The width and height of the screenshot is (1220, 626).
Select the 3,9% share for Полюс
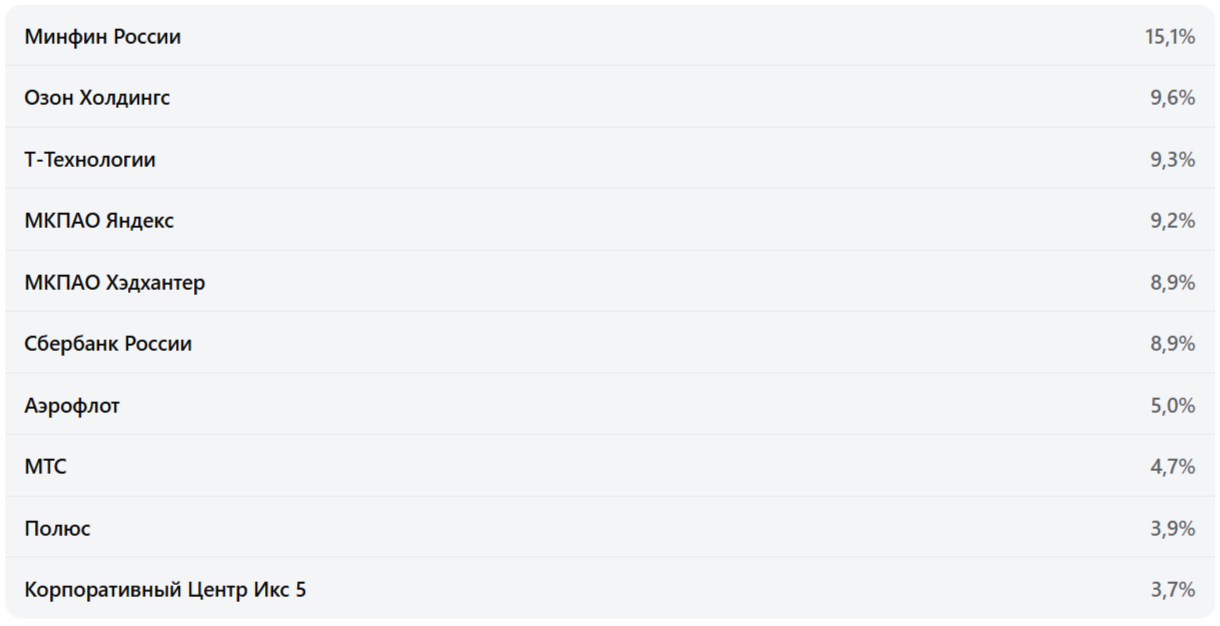coord(1172,529)
